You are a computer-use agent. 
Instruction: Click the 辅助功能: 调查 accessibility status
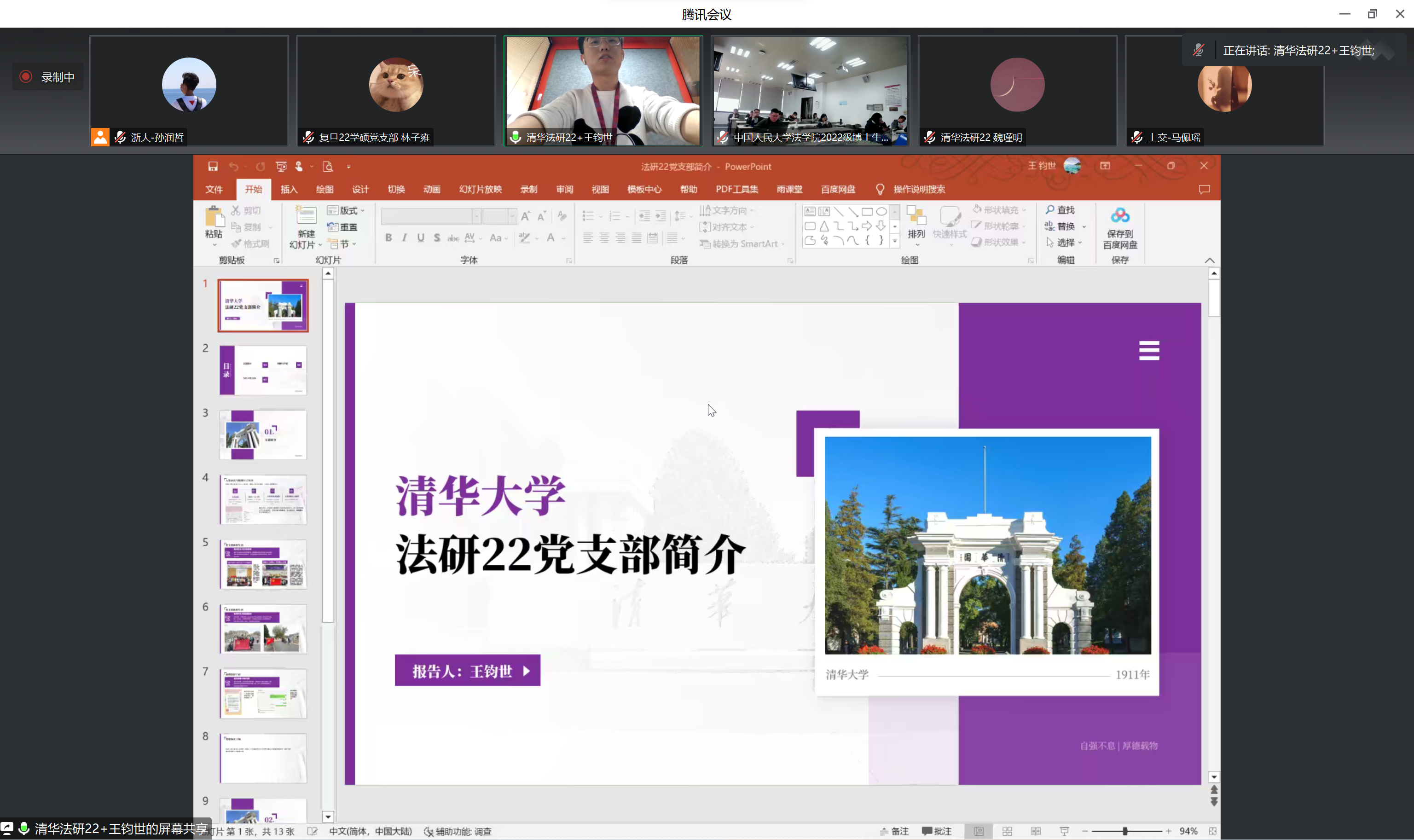(x=458, y=832)
